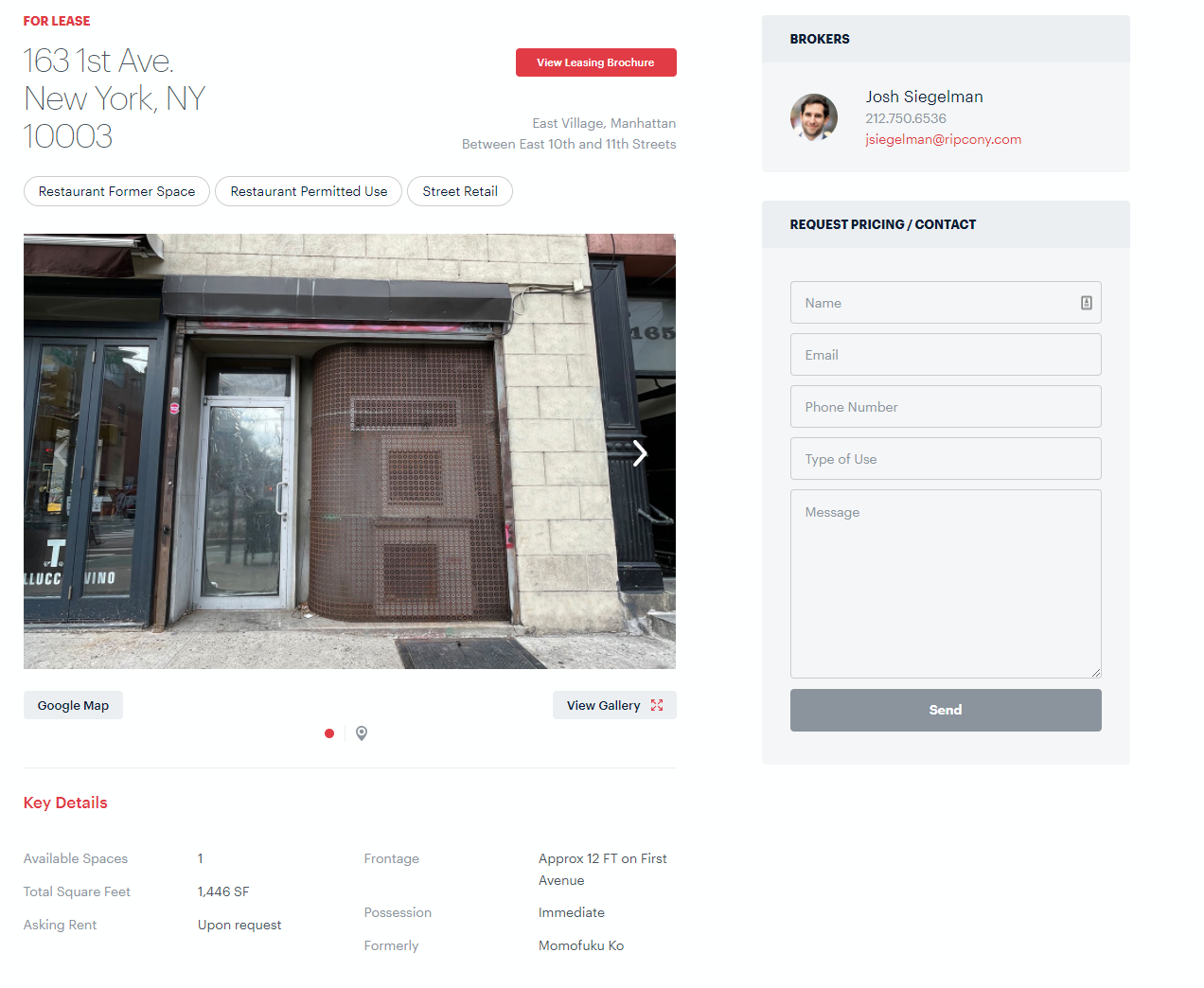This screenshot has height=988, width=1204.
Task: Click Approx 12 FT on First Avenue text
Action: pyautogui.click(x=603, y=870)
